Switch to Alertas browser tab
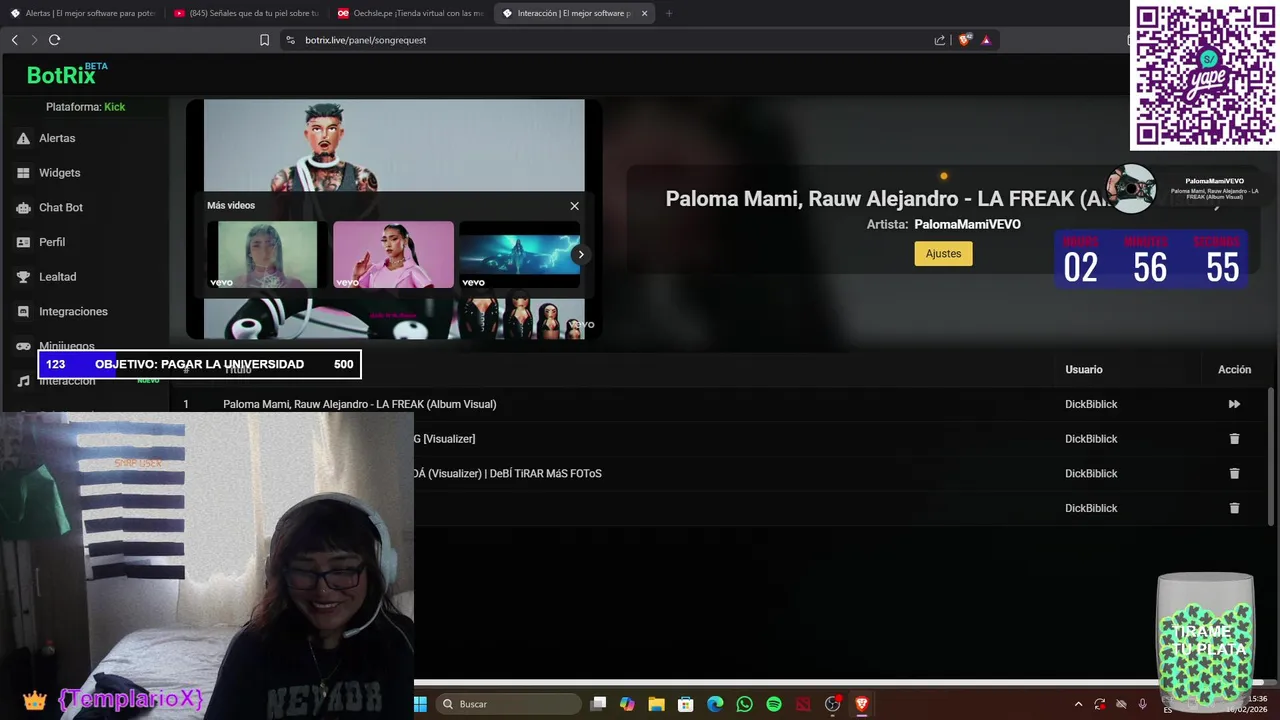 83,13
